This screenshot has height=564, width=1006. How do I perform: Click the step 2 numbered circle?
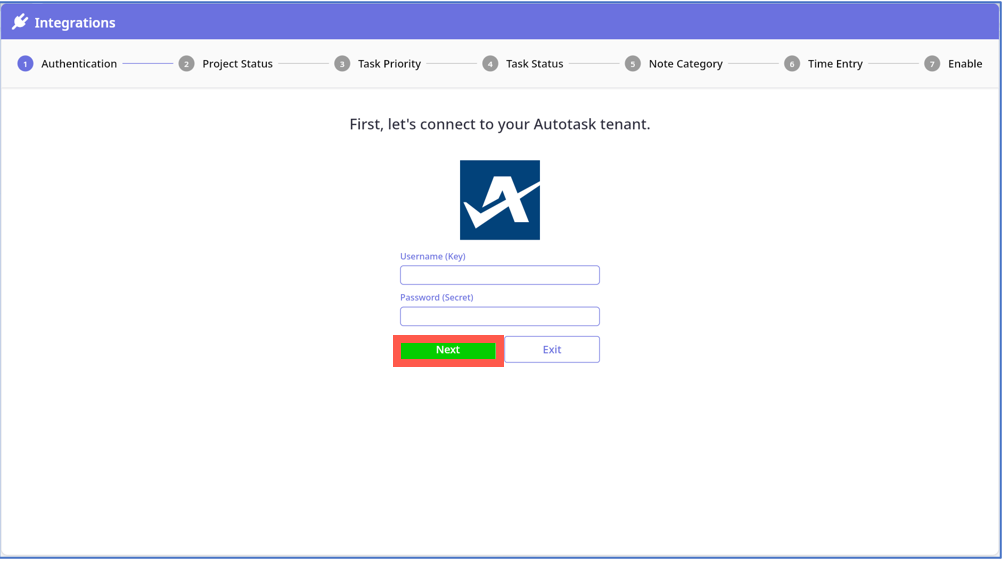click(x=186, y=64)
